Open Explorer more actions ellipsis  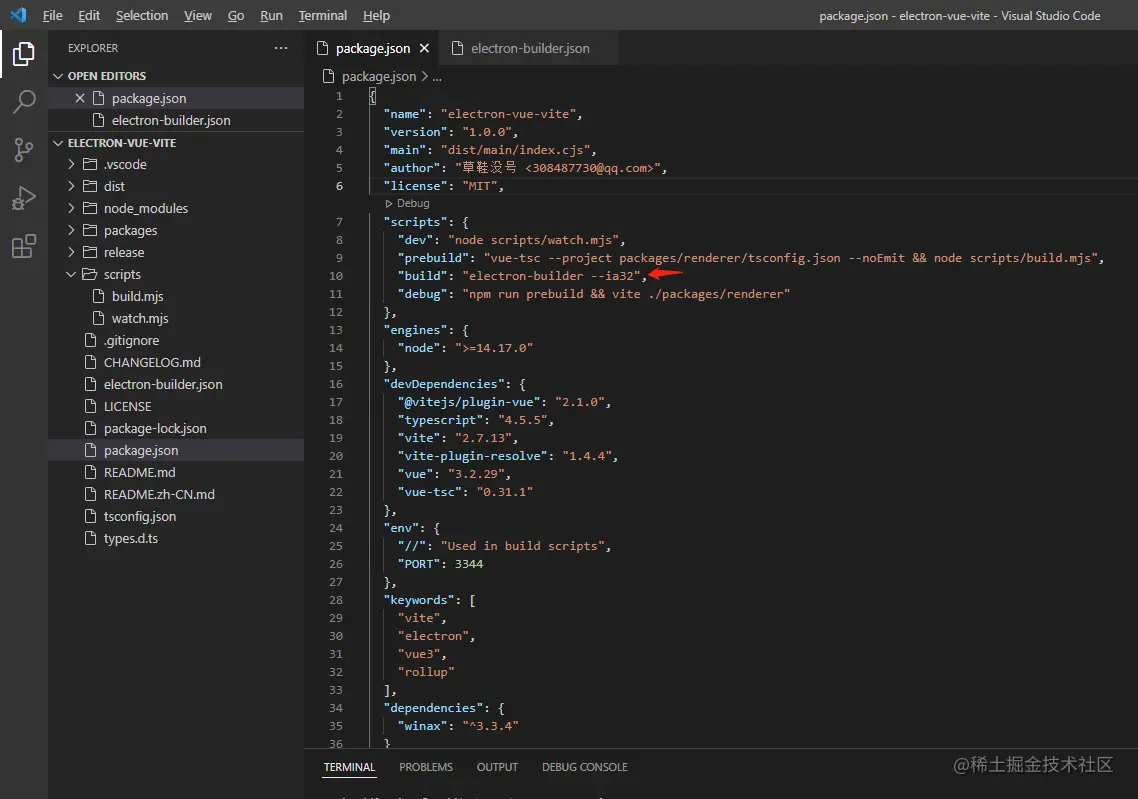(281, 48)
